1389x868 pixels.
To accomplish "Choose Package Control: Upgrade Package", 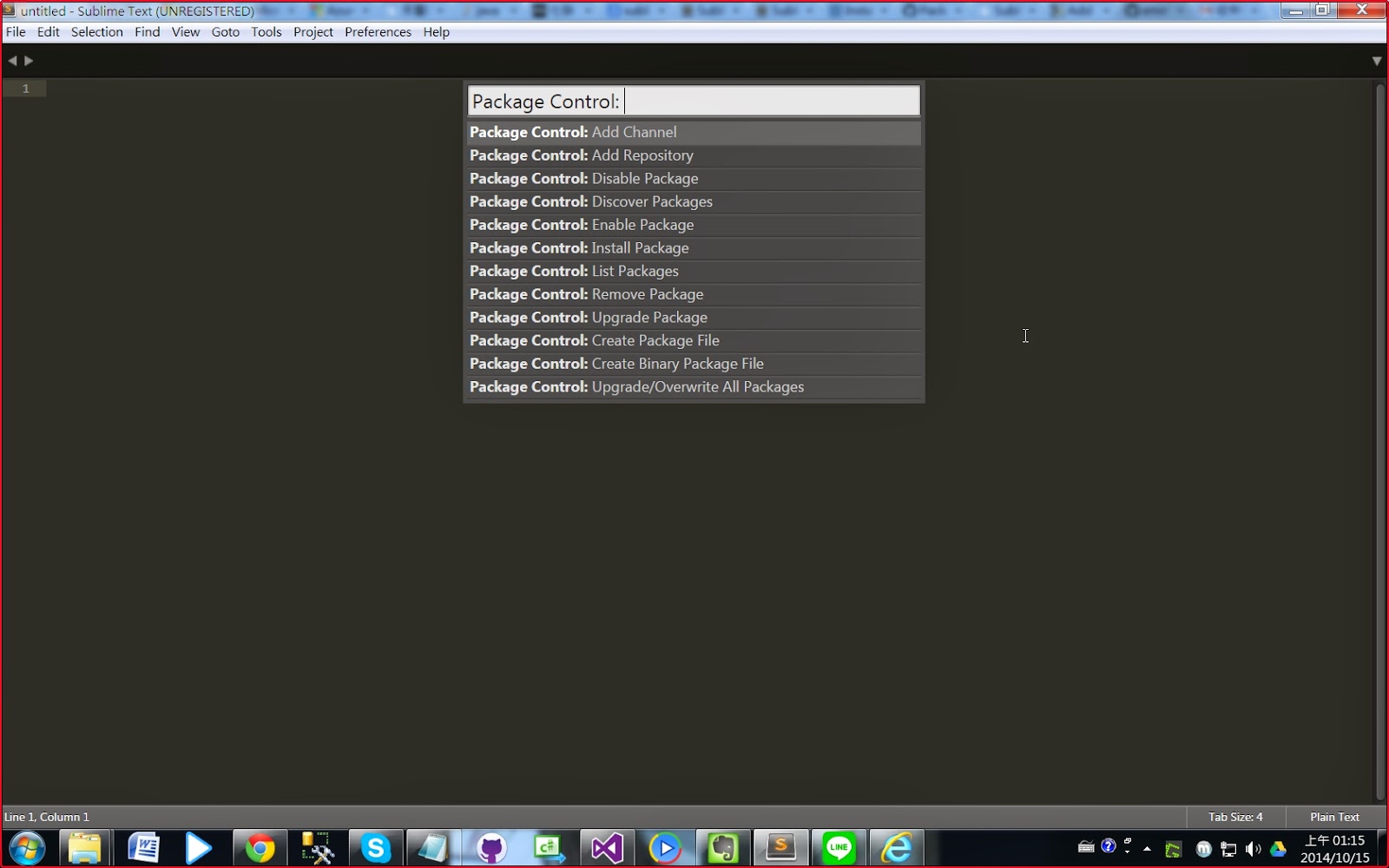I will click(x=694, y=318).
